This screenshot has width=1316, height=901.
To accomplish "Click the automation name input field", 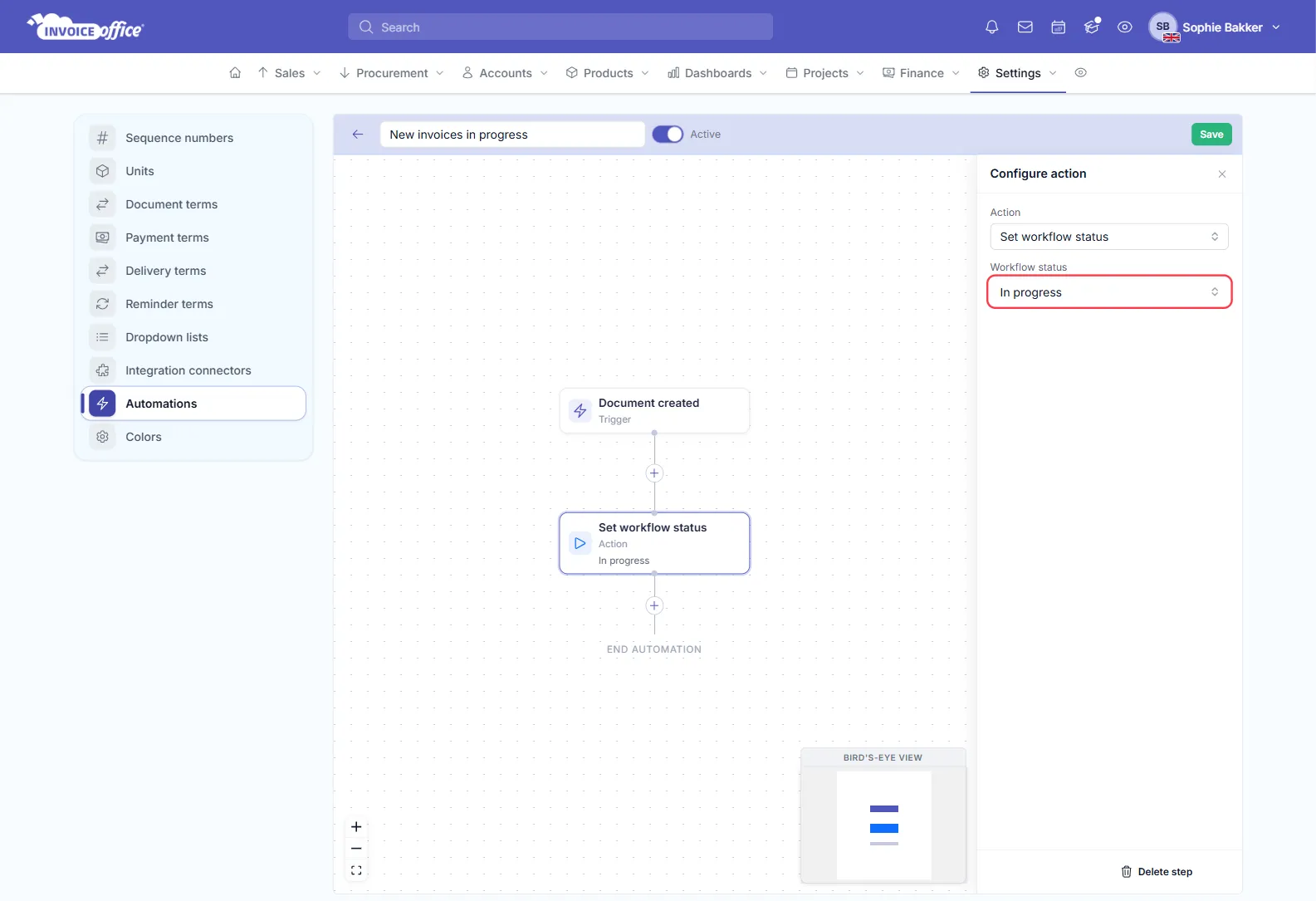I will click(512, 135).
